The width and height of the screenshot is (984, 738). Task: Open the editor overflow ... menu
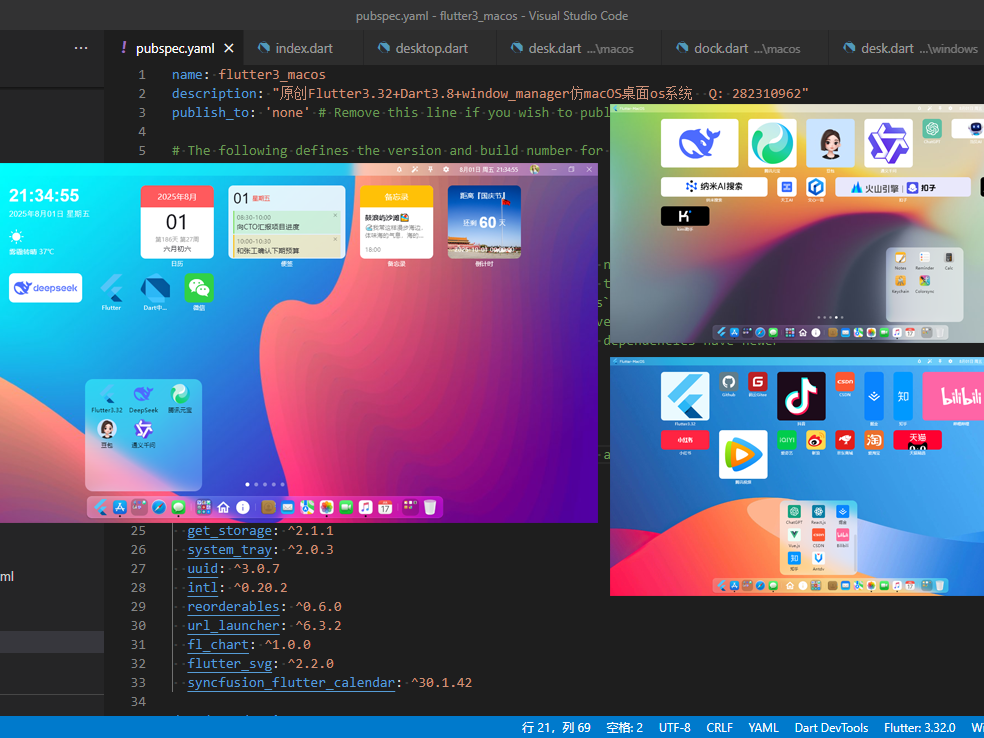pos(81,47)
